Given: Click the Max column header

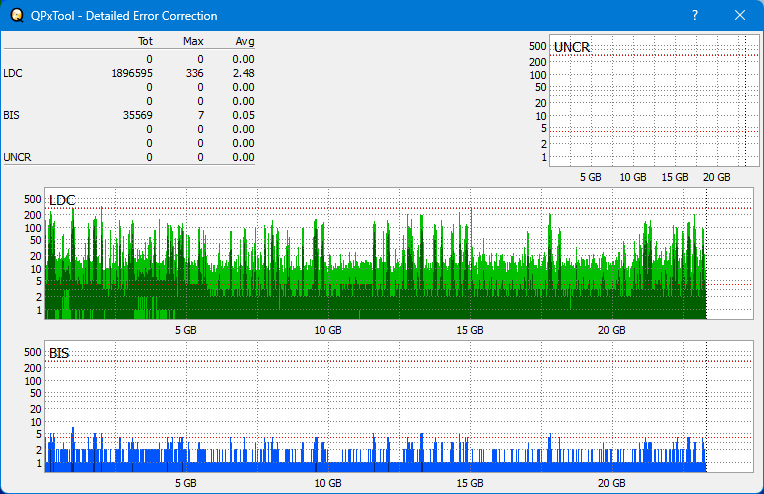Looking at the screenshot, I should [x=193, y=41].
